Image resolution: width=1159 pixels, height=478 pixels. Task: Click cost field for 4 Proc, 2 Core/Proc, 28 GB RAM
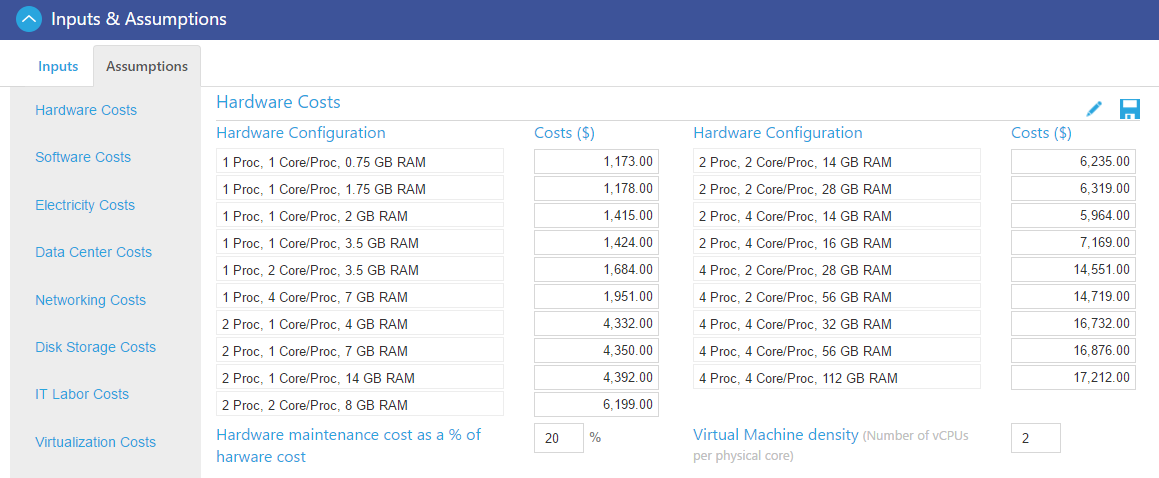1073,270
